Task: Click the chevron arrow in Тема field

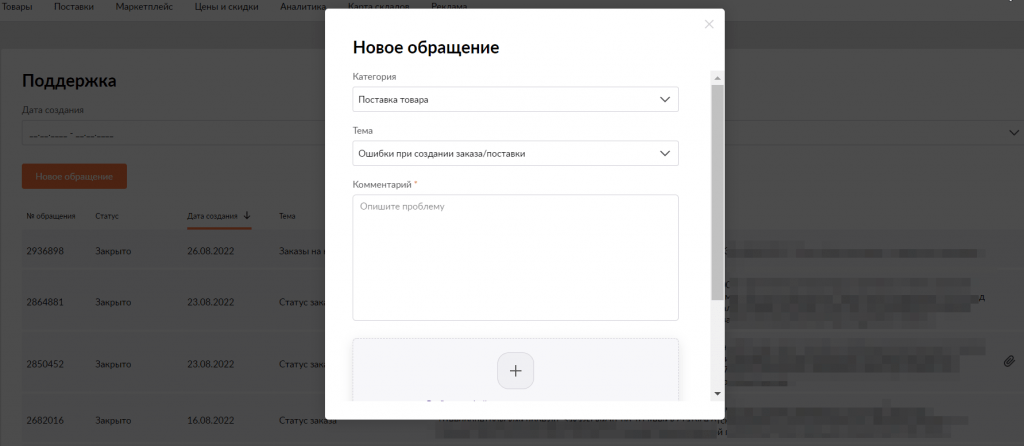Action: click(x=665, y=154)
